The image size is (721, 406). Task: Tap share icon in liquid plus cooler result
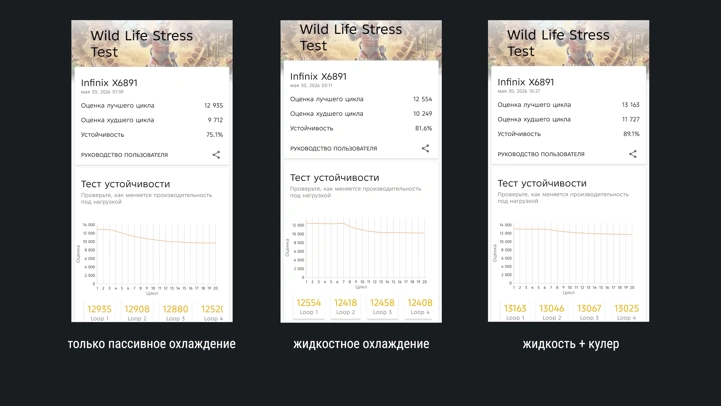pos(633,154)
